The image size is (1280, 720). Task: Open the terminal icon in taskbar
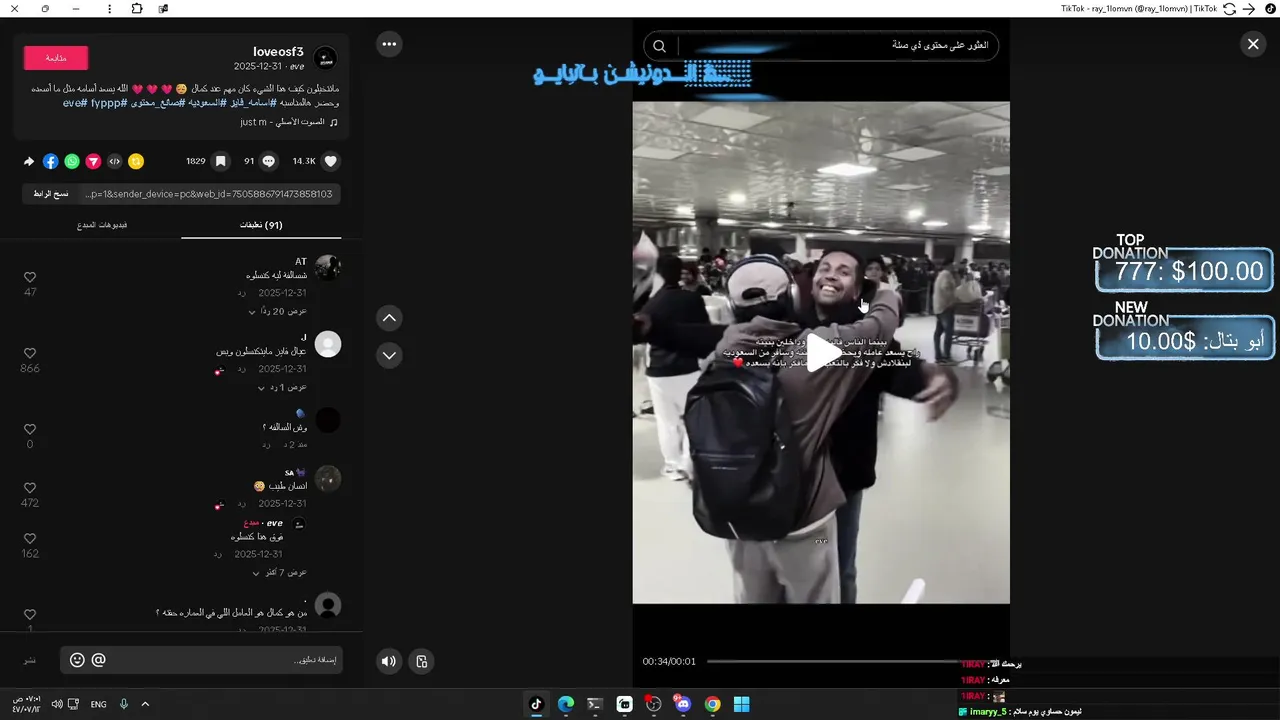point(594,704)
